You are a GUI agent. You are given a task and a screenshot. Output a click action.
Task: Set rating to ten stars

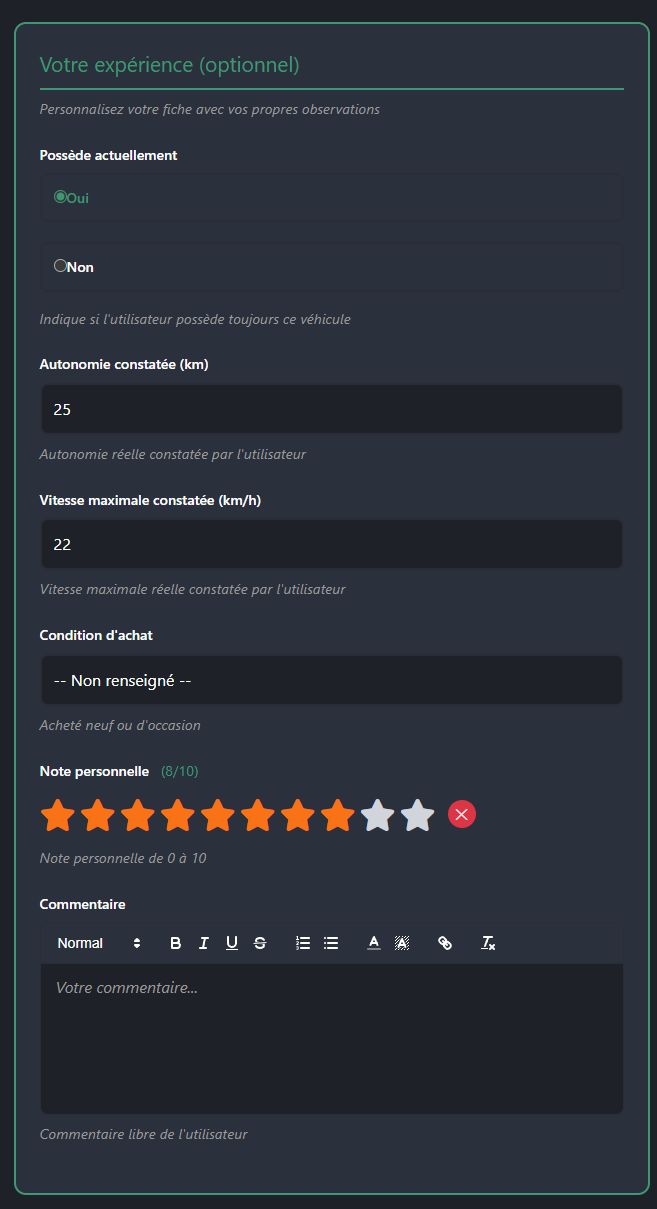pos(418,816)
